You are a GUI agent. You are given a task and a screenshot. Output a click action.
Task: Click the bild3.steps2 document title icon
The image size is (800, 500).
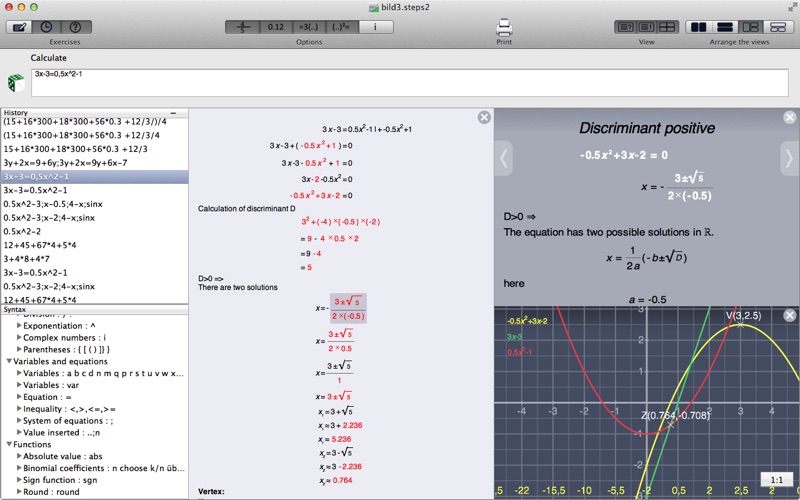point(374,8)
